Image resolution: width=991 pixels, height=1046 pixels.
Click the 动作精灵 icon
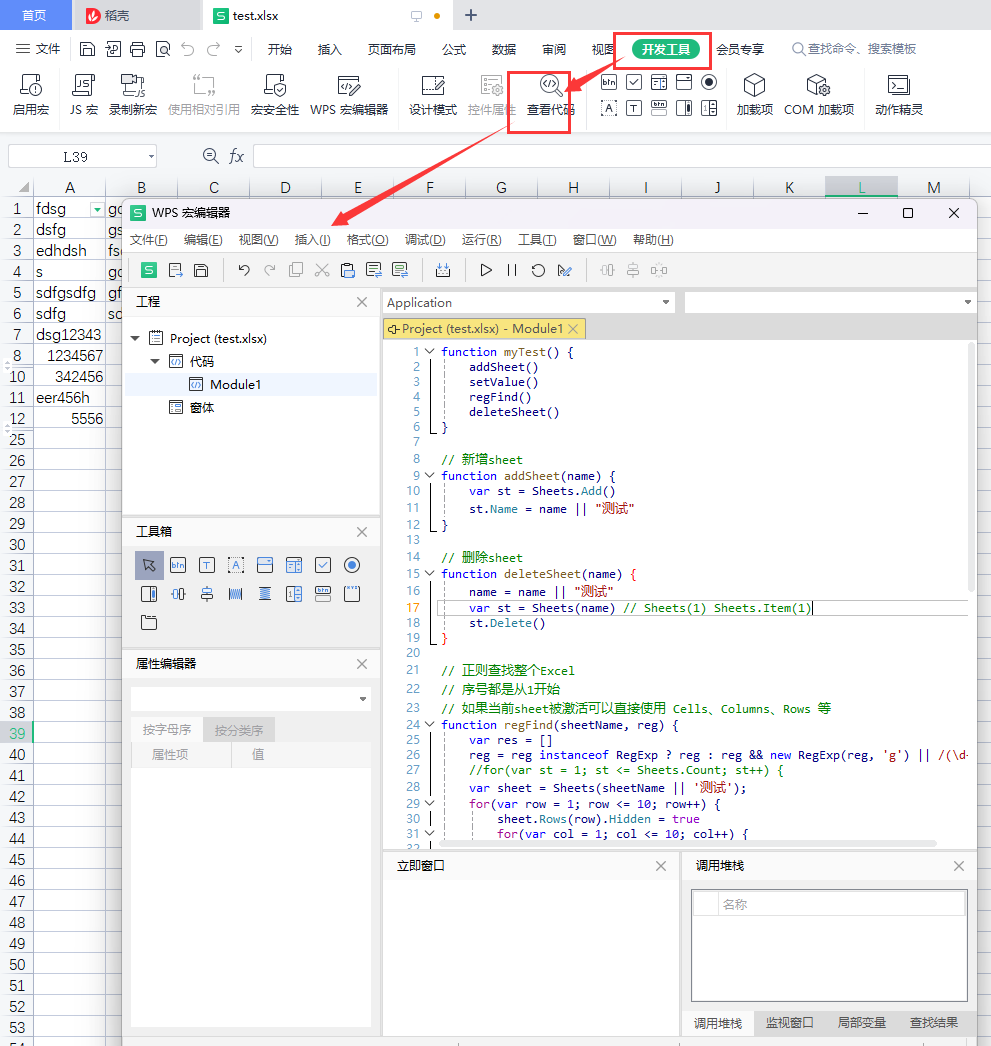click(x=898, y=94)
